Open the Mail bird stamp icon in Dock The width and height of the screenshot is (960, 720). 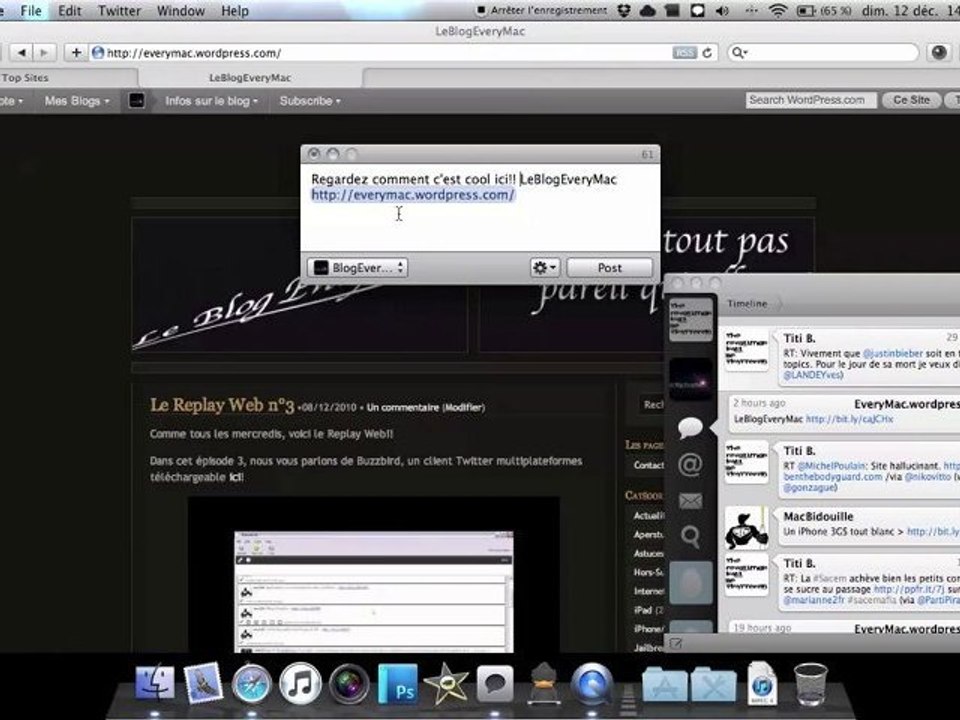click(203, 682)
